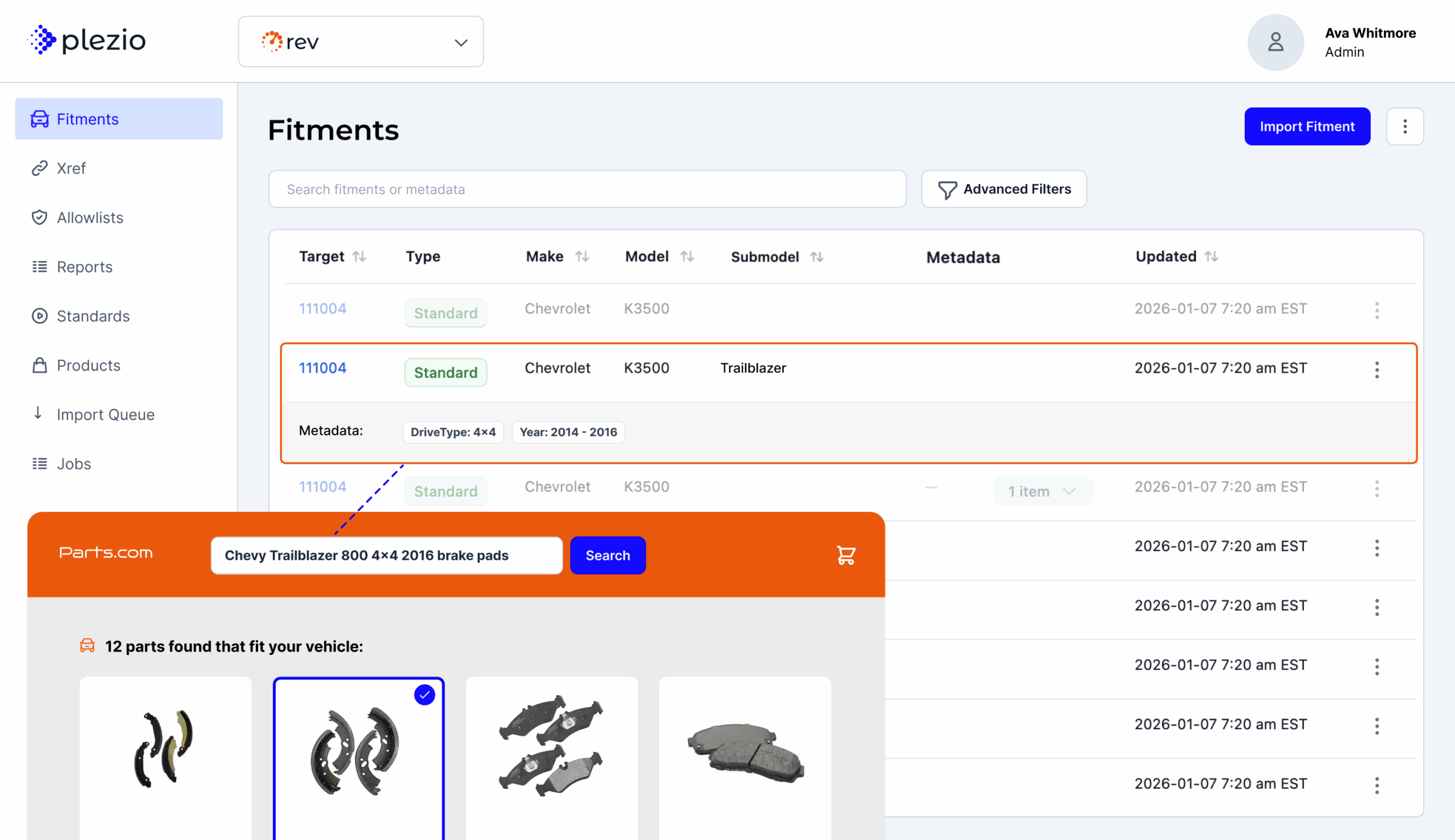Click the Import Queue download arrow icon
This screenshot has height=840, width=1455.
[38, 414]
